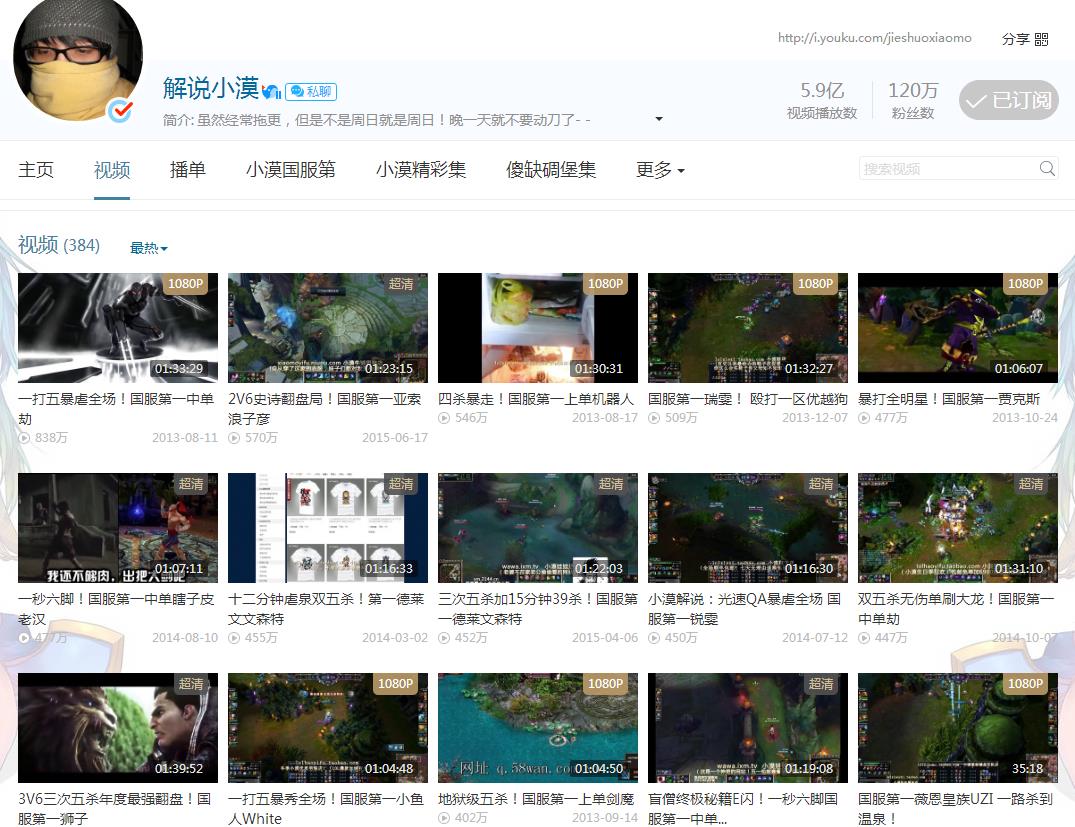Open video title 2V6史诗翻盘局！国服第一亚索浪子彦

(x=326, y=409)
